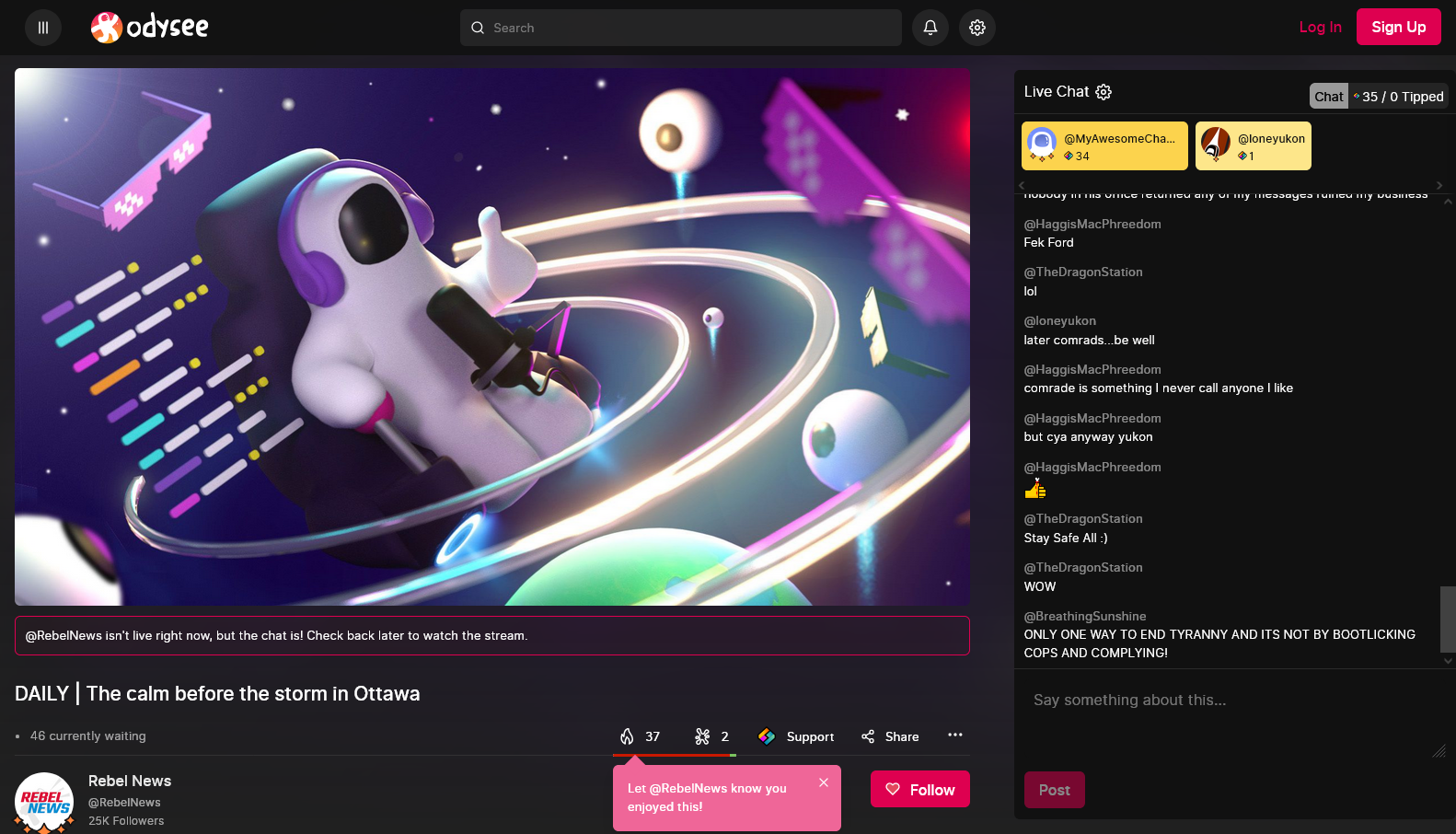
Task: Click the Rebel News channel avatar
Action: pos(44,802)
